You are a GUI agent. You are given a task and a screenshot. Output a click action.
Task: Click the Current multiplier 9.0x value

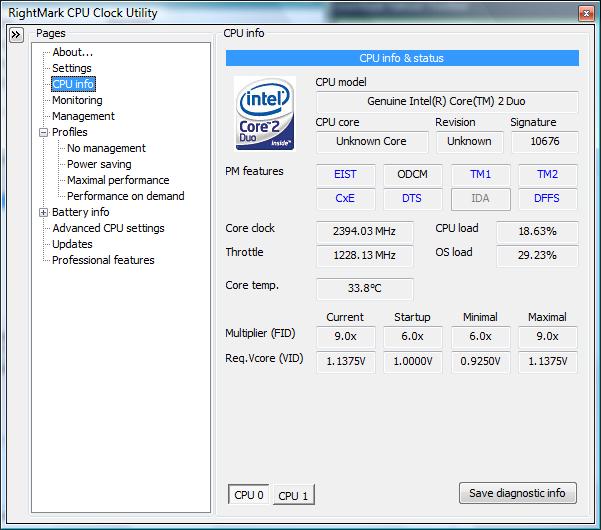345,337
